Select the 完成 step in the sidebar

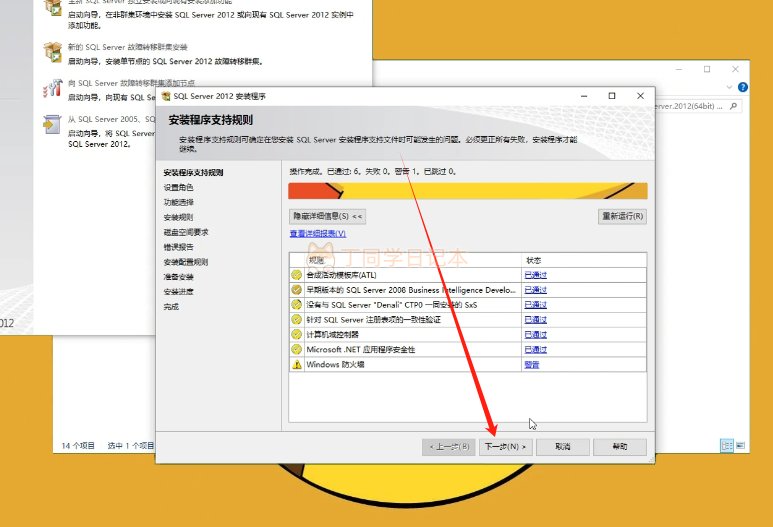click(x=171, y=307)
